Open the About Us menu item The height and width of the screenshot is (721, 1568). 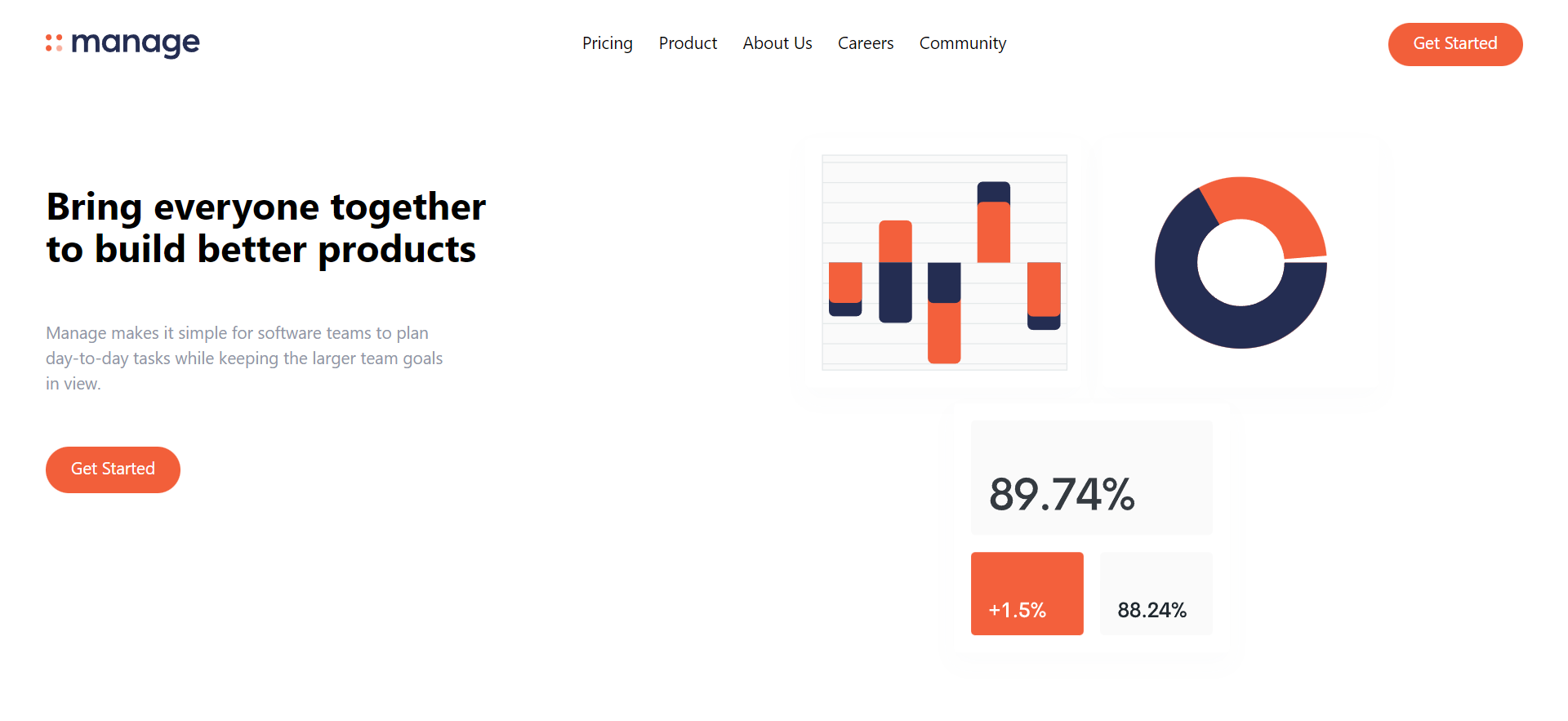pos(777,43)
